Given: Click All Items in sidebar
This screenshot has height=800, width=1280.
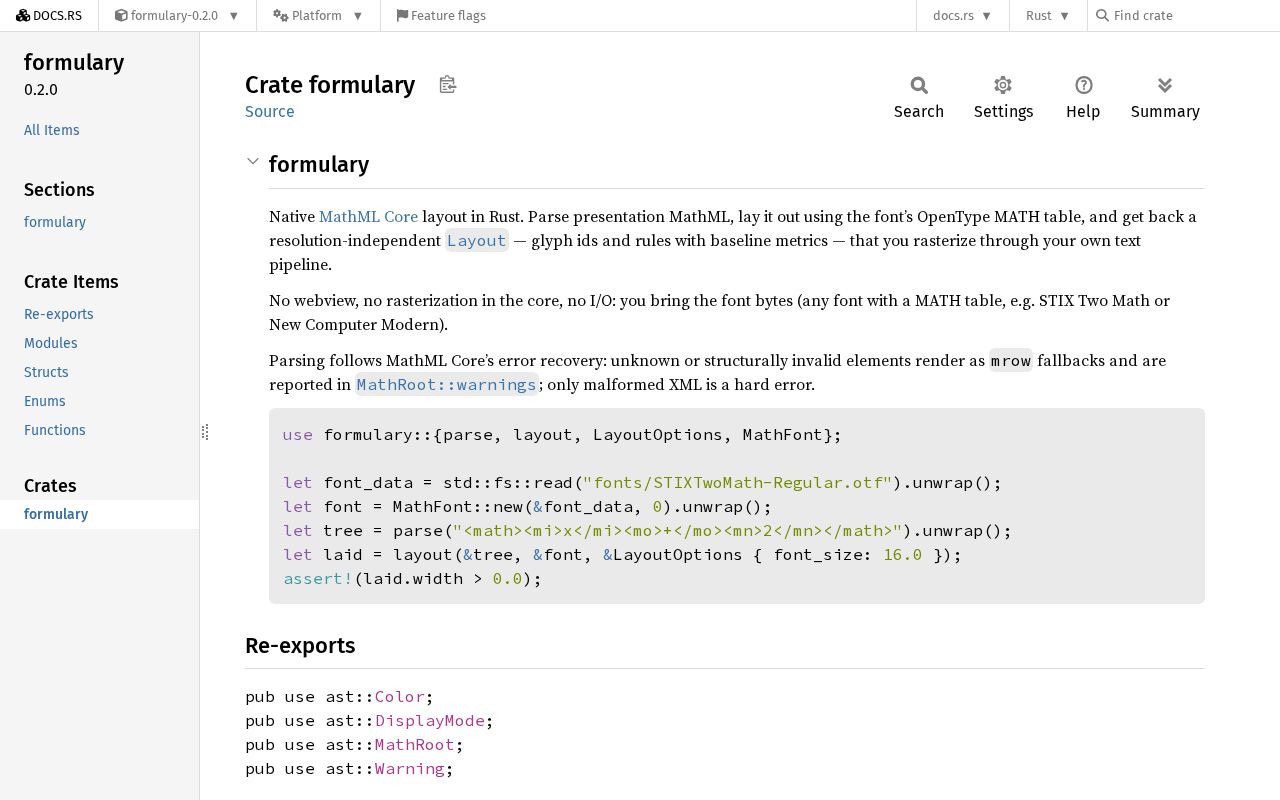Looking at the screenshot, I should (x=52, y=130).
